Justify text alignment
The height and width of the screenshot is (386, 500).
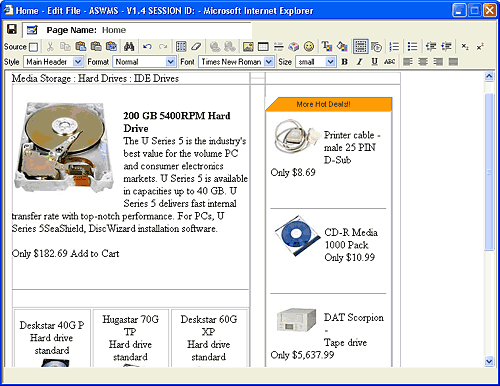pos(453,62)
